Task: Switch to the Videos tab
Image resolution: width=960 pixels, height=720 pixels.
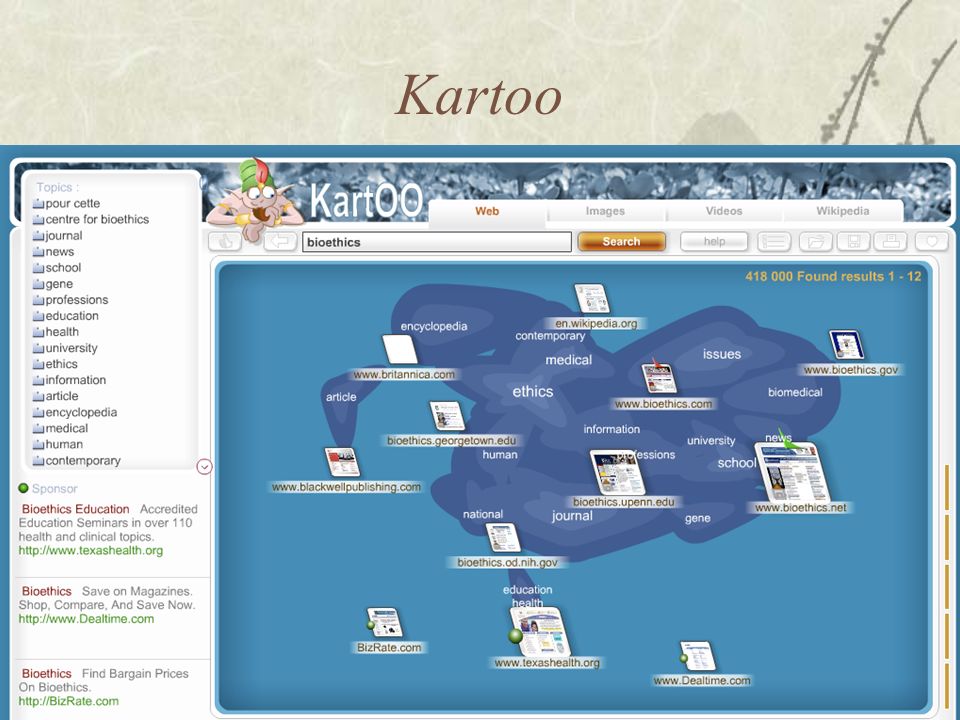Action: [724, 211]
